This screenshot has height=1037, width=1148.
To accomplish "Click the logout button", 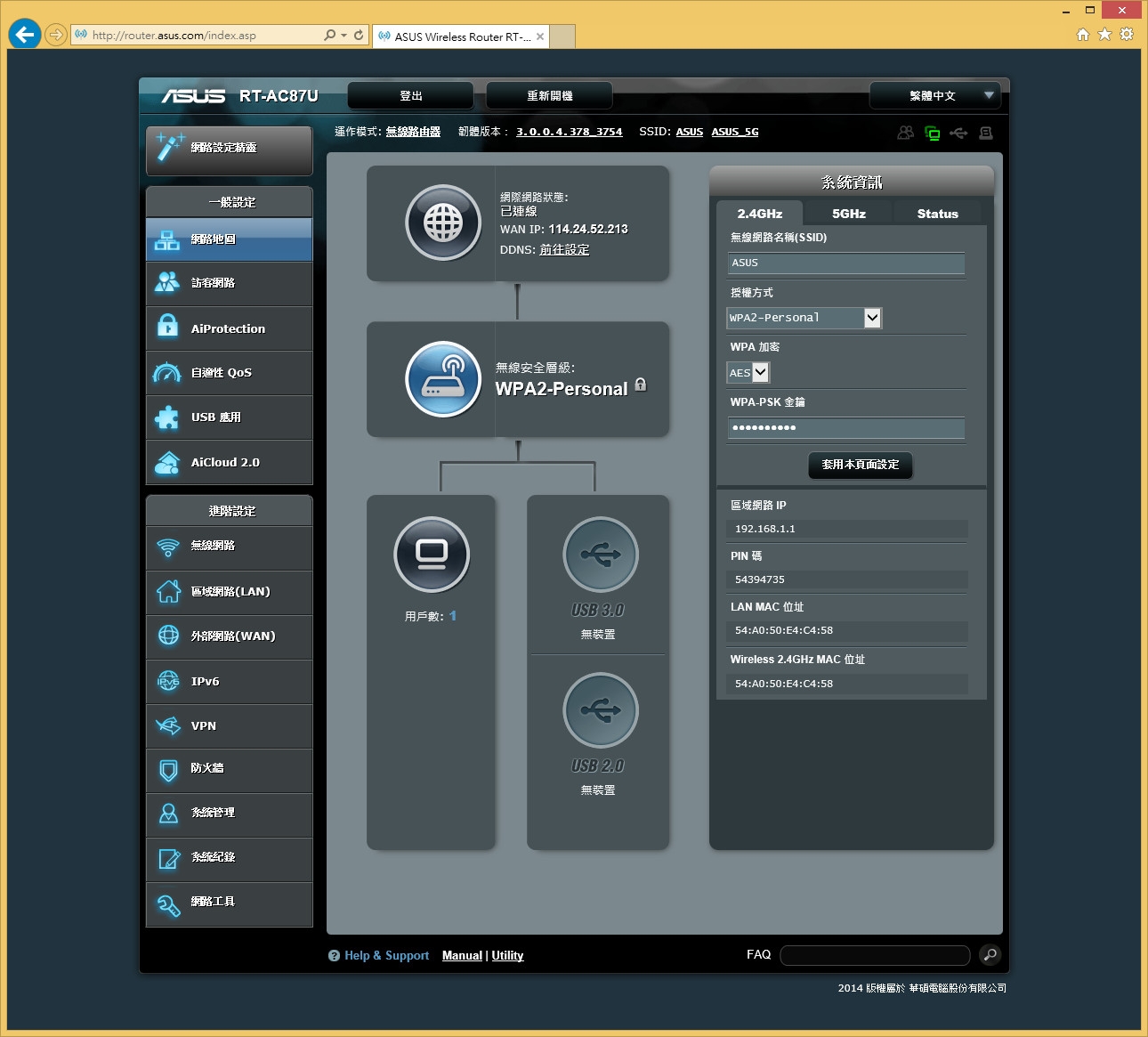I will click(x=411, y=96).
